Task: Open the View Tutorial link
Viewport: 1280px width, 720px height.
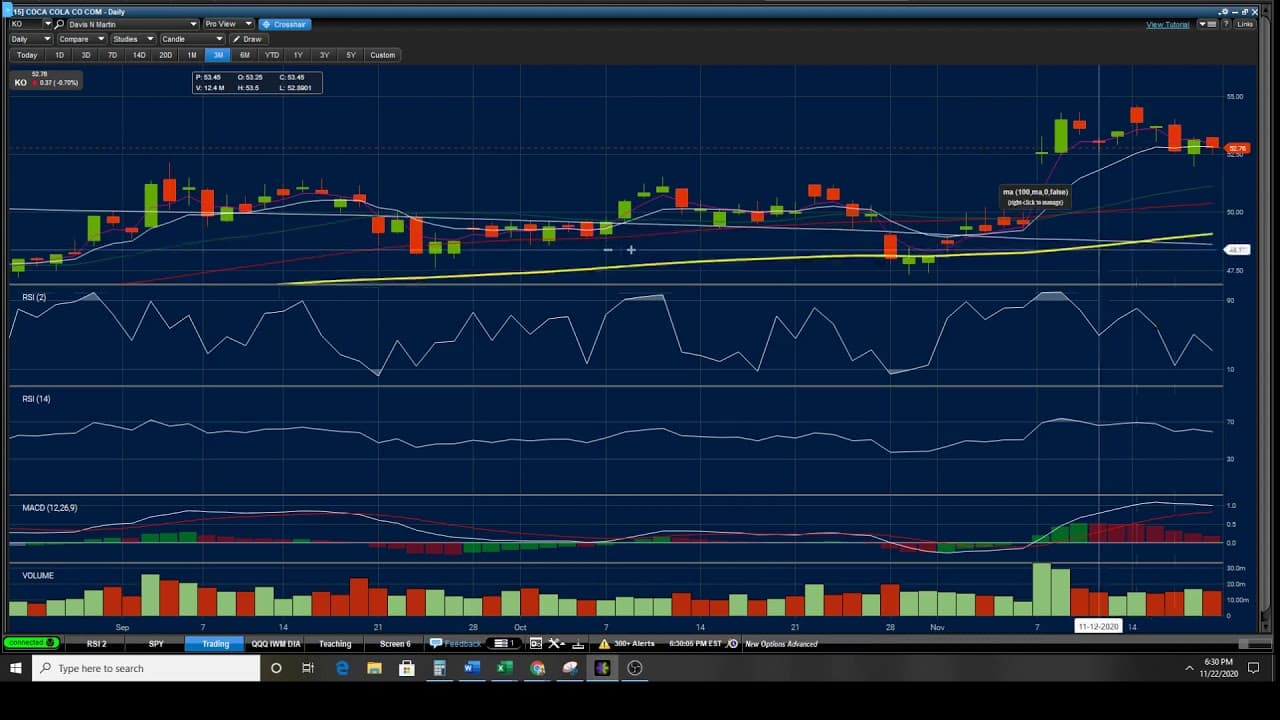Action: coord(1168,24)
